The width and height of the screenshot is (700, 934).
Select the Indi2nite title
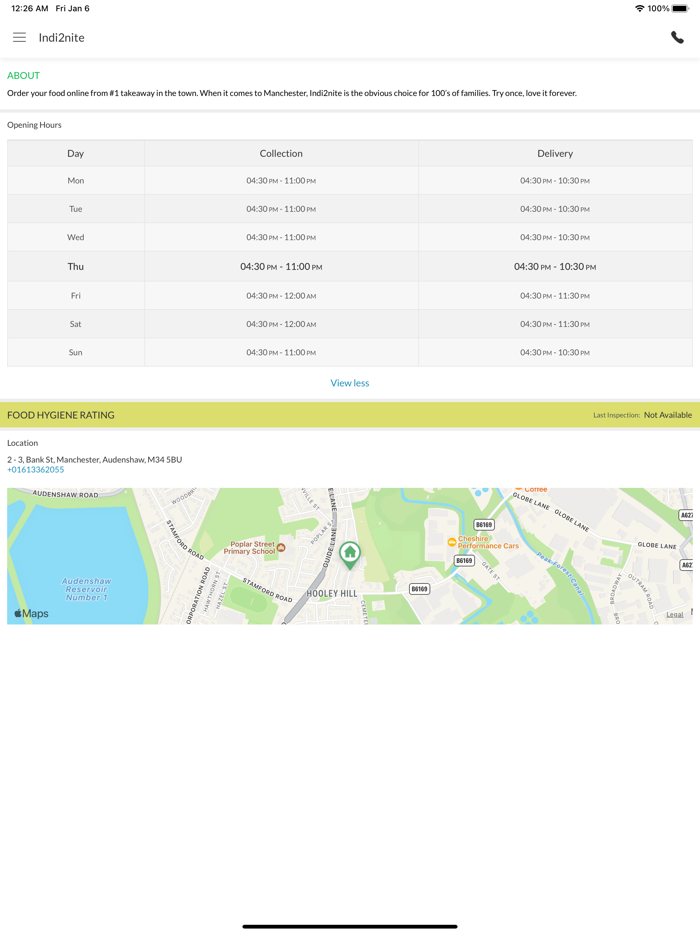pyautogui.click(x=61, y=38)
